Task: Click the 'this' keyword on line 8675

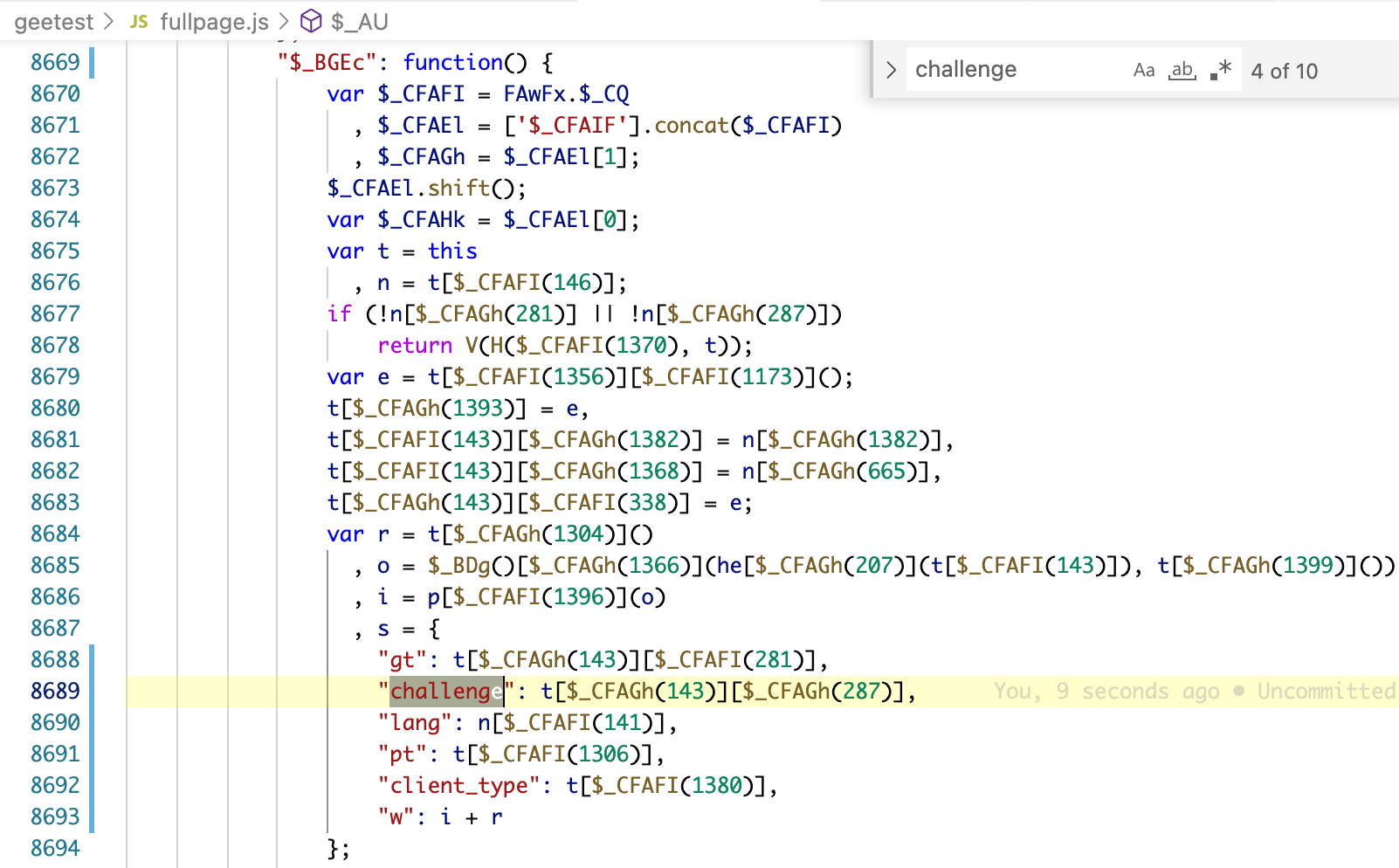Action: [452, 251]
